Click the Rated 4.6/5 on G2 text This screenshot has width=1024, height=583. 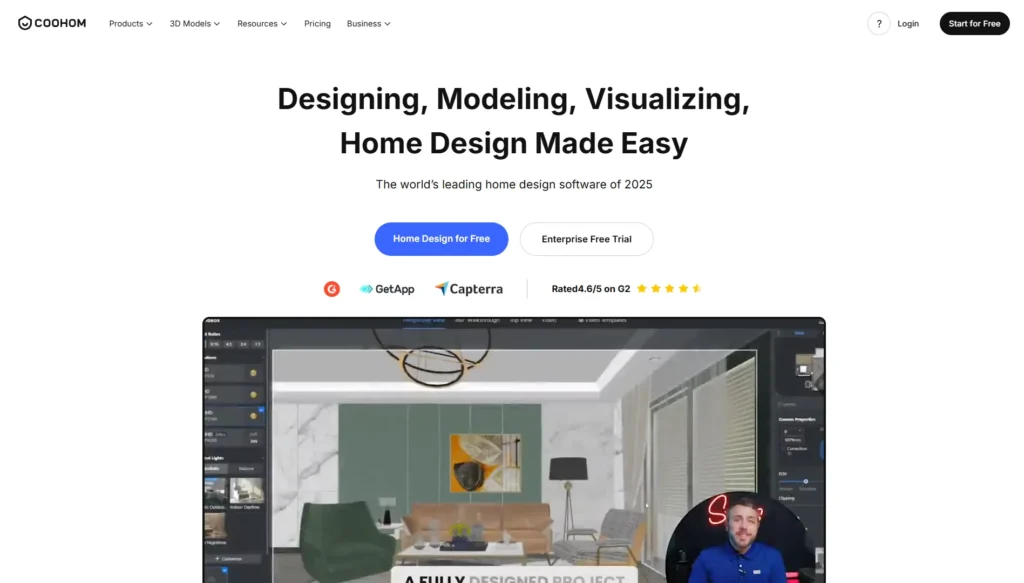(x=591, y=289)
